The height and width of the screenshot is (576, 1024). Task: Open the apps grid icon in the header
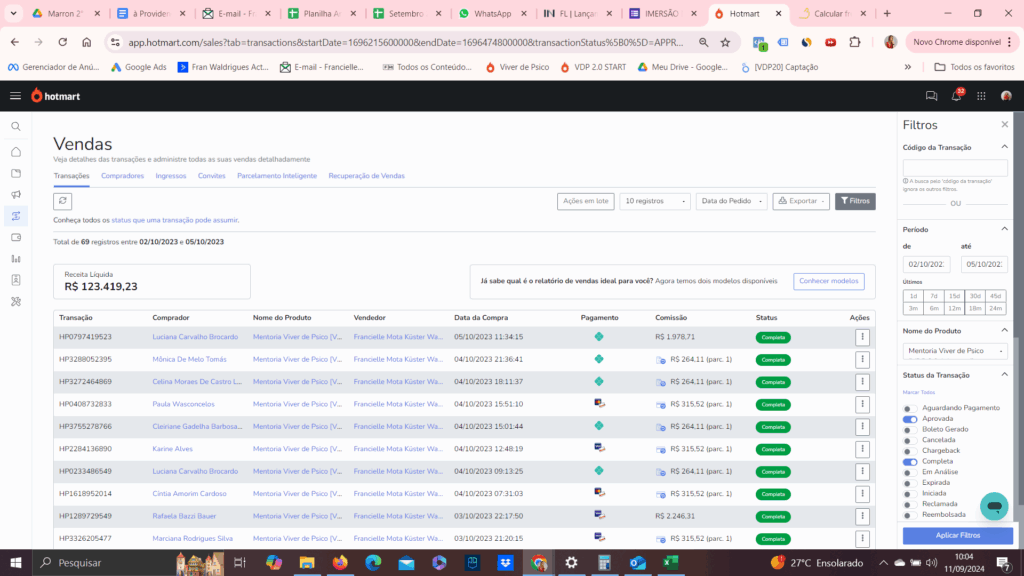tap(981, 96)
